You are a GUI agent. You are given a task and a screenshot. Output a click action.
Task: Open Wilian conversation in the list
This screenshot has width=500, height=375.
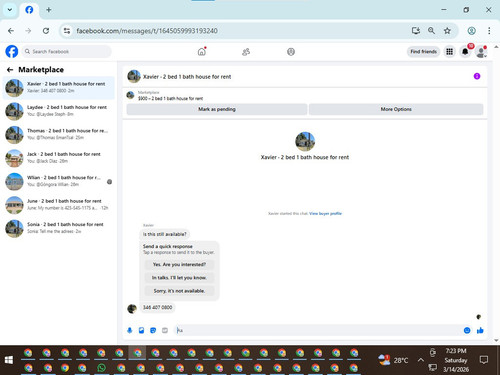pyautogui.click(x=59, y=181)
